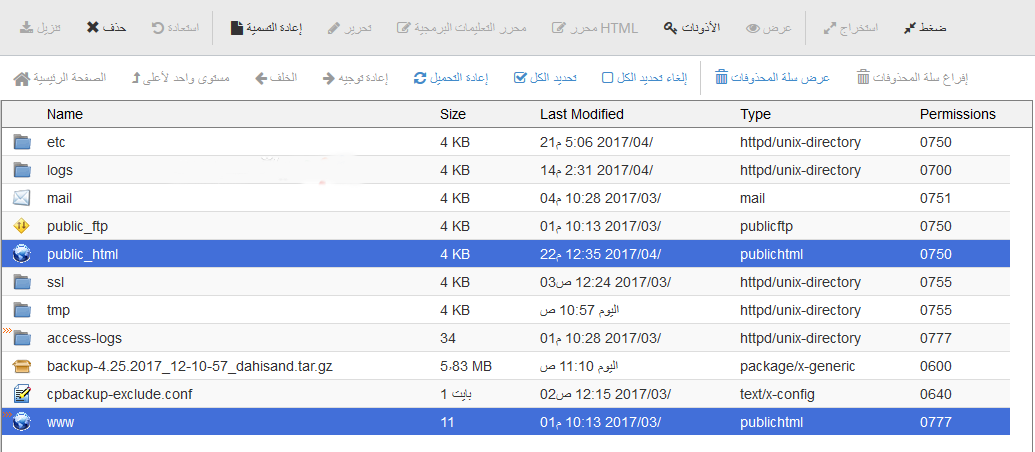1035x452 pixels.
Task: Select the 'ssl' file name
Action: tap(55, 282)
